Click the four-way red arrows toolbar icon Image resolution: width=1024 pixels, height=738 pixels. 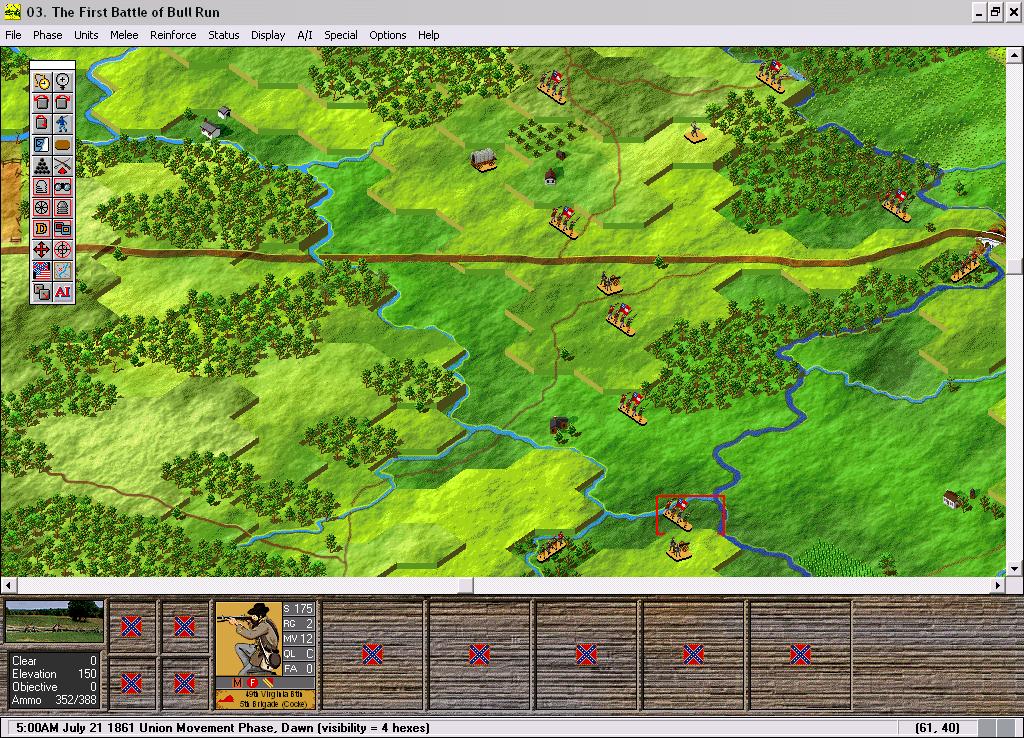click(x=42, y=249)
